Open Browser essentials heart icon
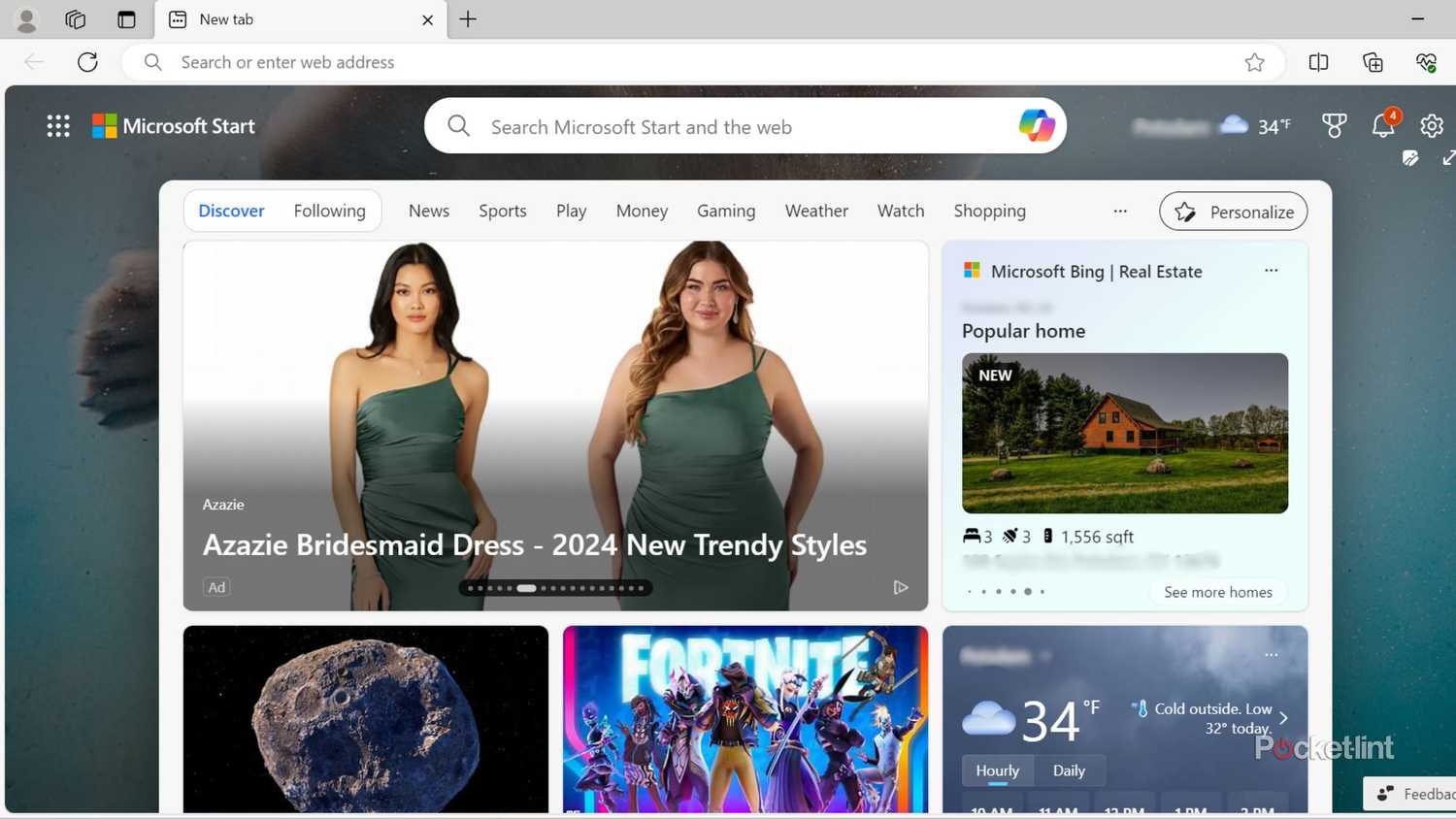The width and height of the screenshot is (1456, 819). click(1426, 62)
